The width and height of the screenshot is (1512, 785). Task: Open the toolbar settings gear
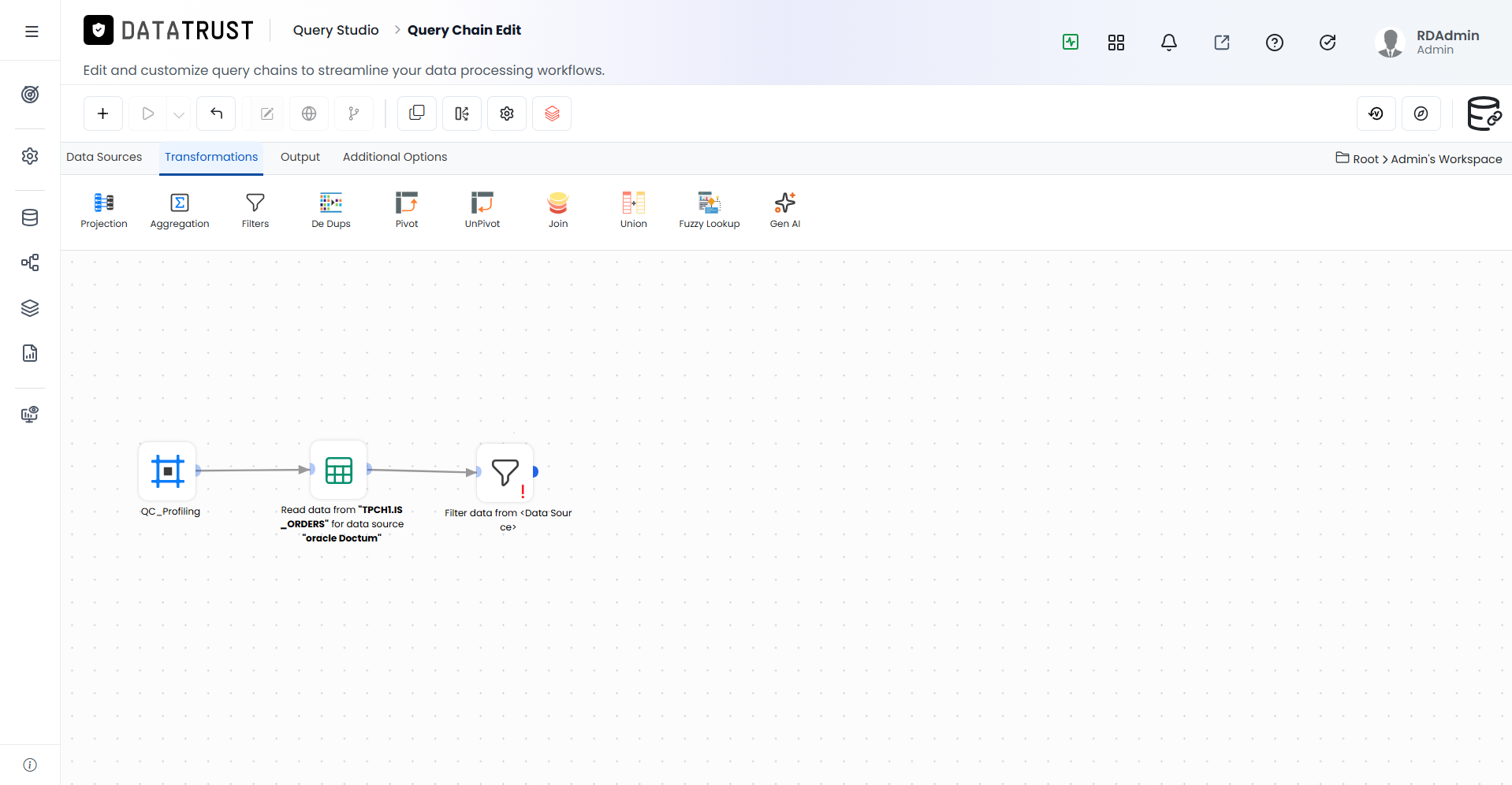507,113
